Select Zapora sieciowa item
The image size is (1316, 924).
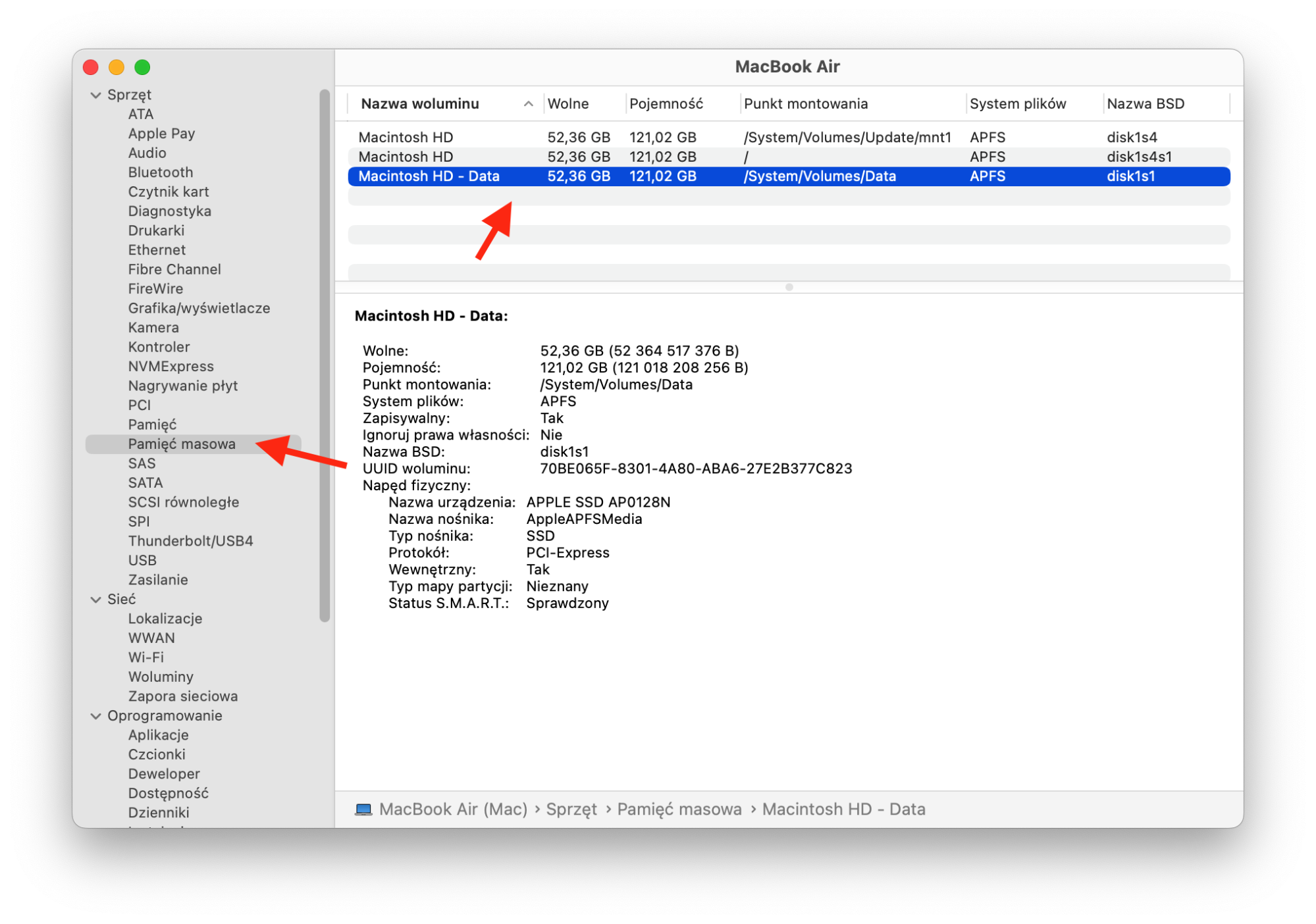(183, 697)
